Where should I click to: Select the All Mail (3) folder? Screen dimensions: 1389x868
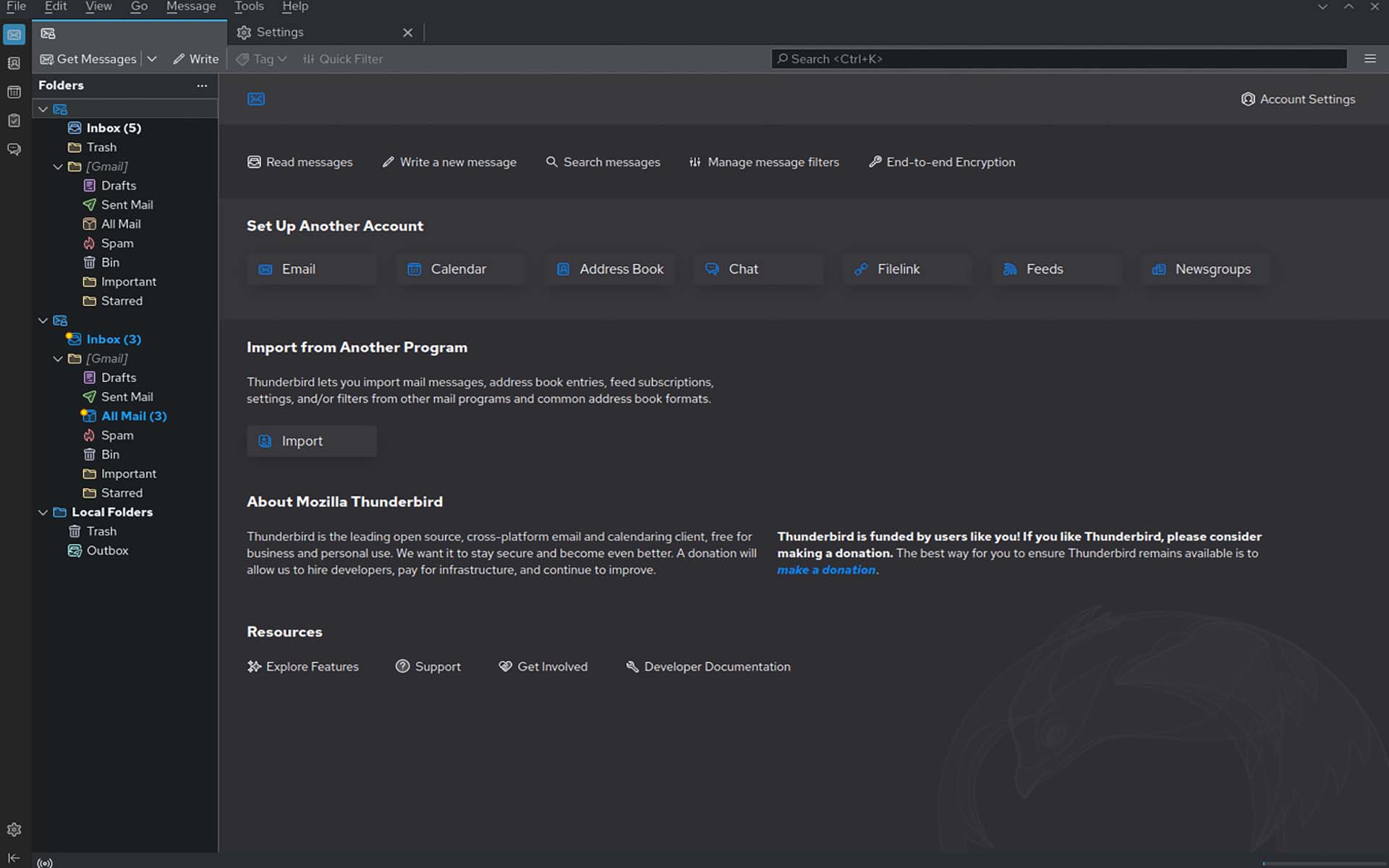pyautogui.click(x=125, y=416)
